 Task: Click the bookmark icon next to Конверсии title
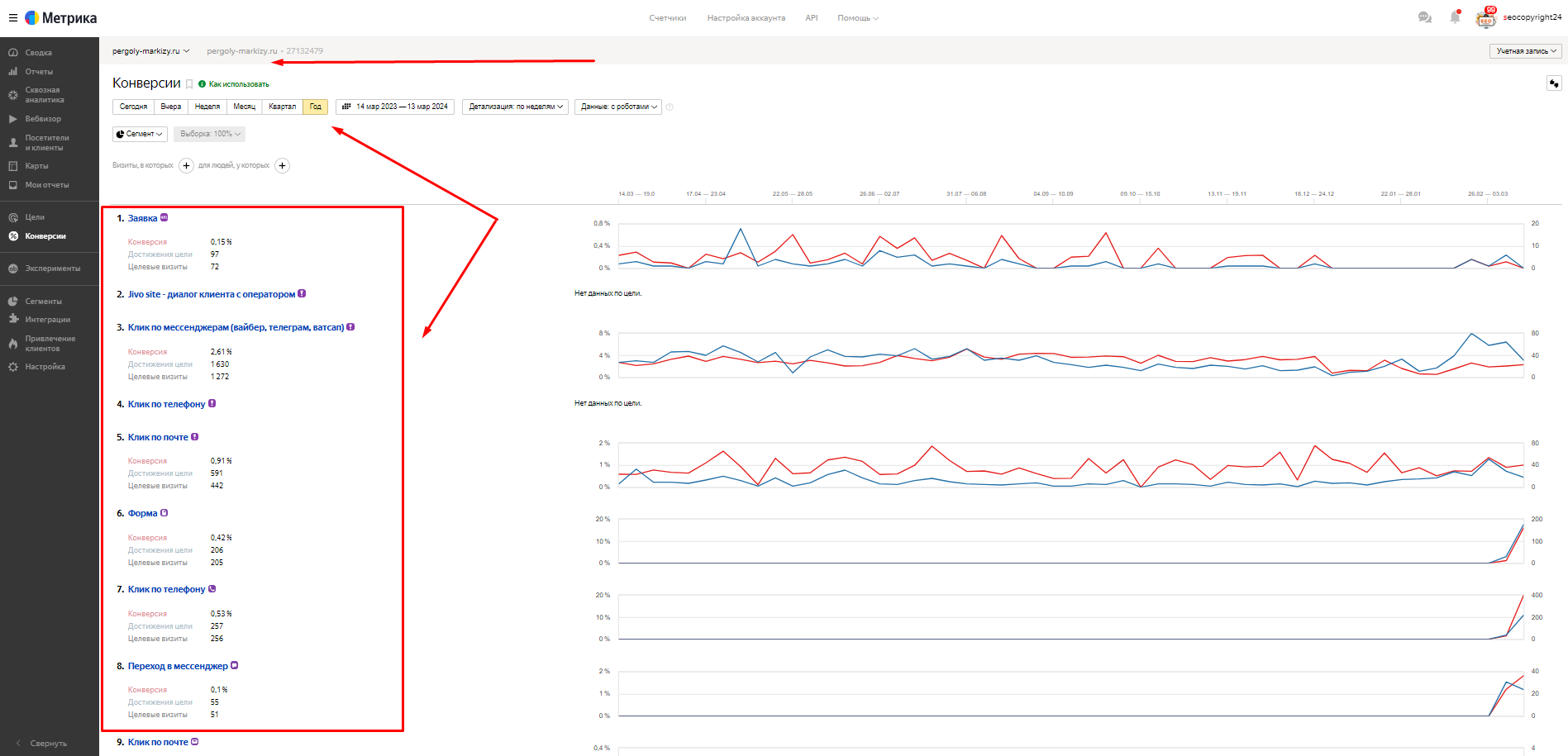click(189, 84)
